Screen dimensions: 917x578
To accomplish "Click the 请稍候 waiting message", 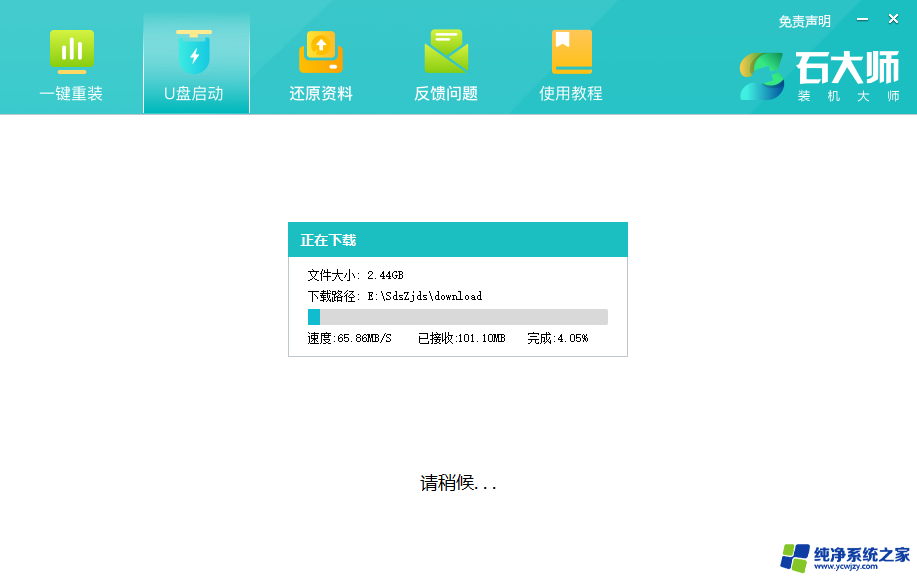I will (458, 484).
